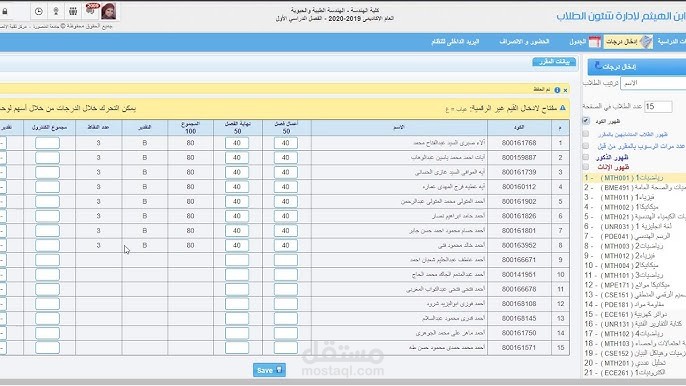This screenshot has height=386, width=686.
Task: Click empty أعمال فصل field in row 9
Action: coord(286,260)
